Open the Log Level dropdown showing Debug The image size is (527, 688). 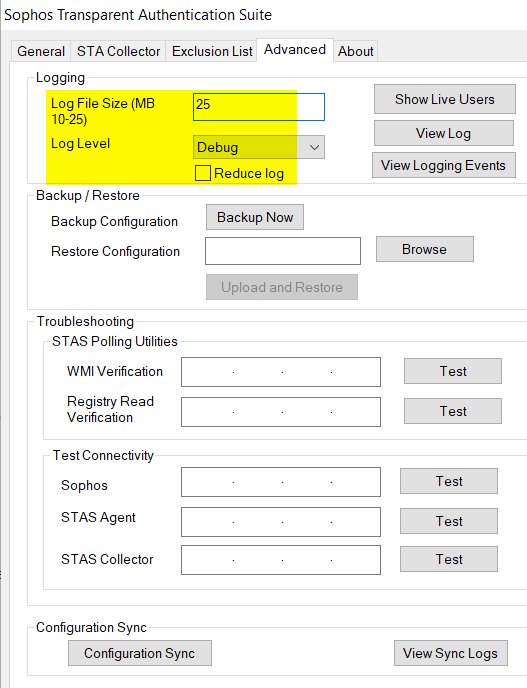(259, 147)
